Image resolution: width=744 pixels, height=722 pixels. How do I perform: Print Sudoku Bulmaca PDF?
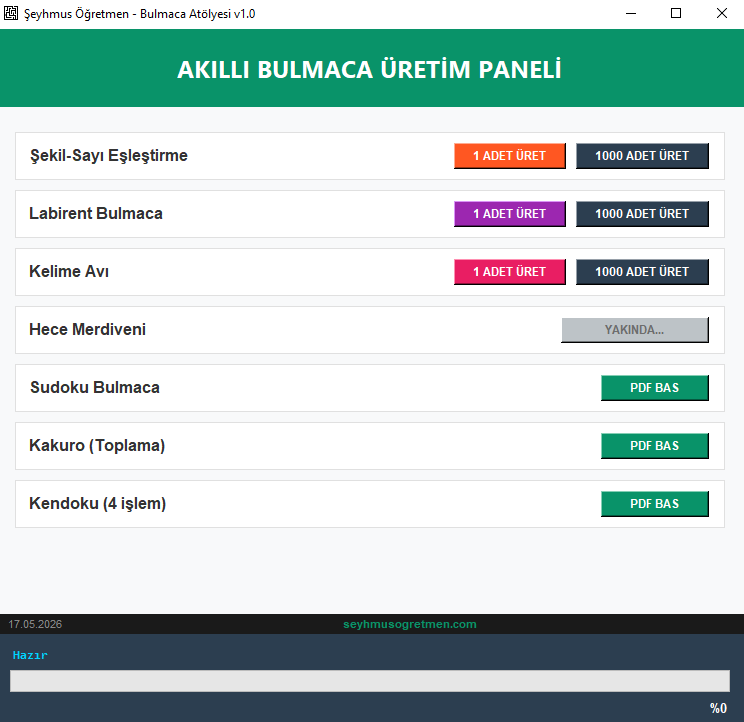[654, 388]
